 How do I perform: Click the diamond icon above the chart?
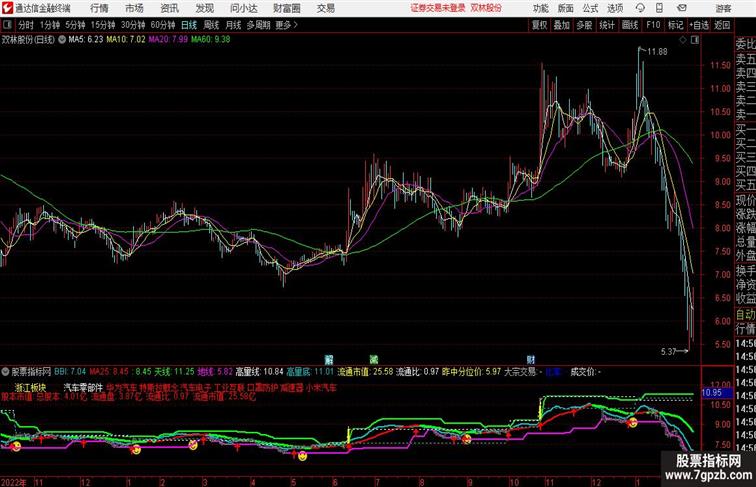tap(683, 40)
